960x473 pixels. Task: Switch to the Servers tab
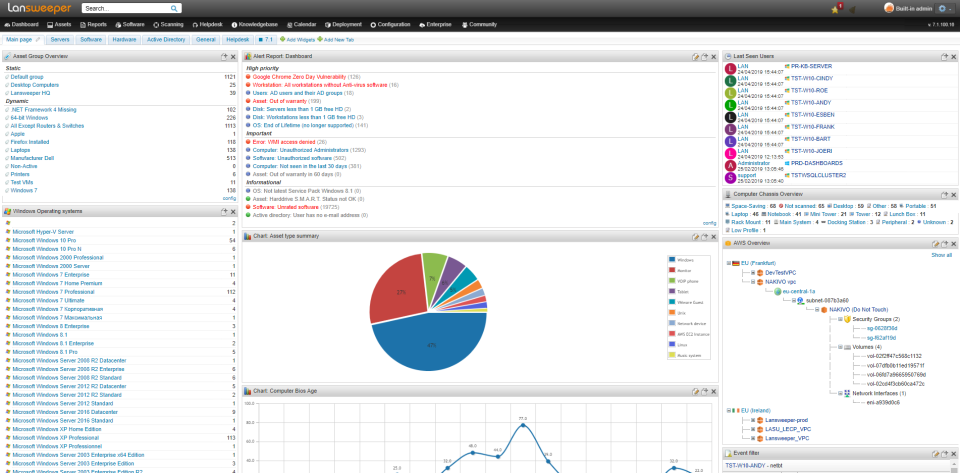point(59,39)
